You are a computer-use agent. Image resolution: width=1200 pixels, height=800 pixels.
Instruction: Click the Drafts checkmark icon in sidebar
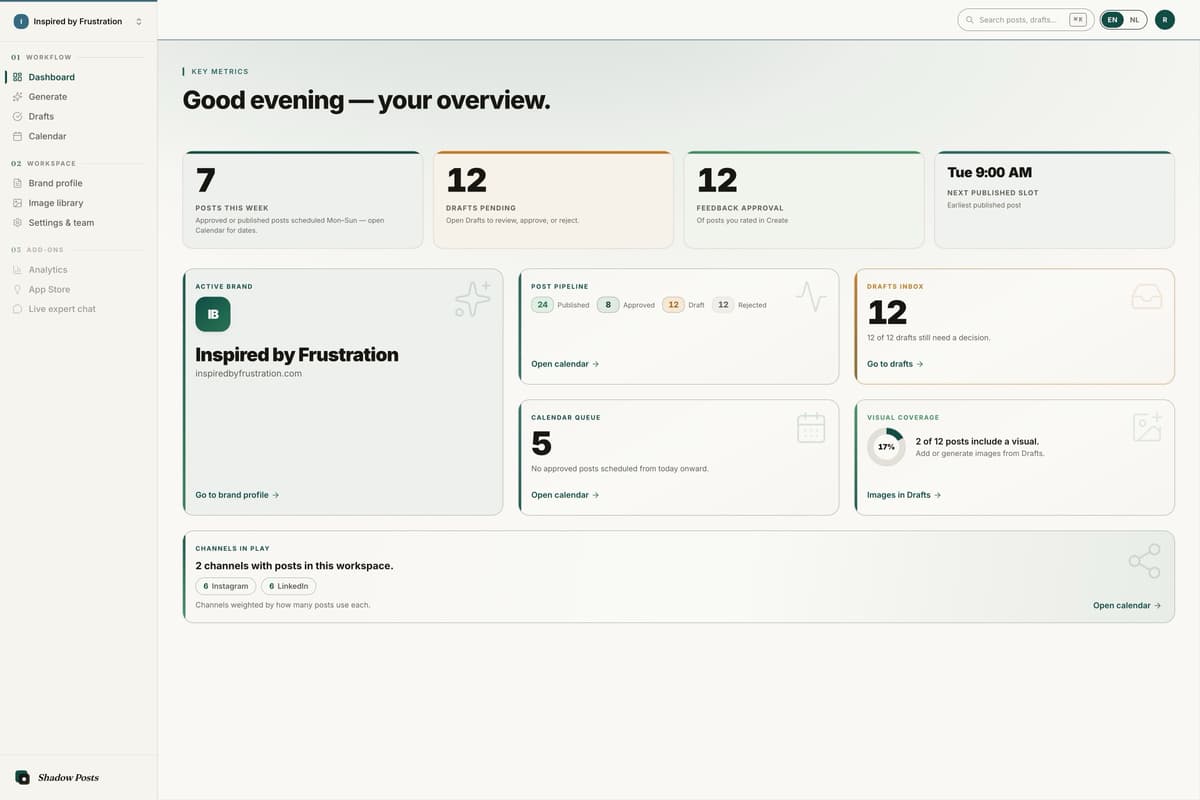[17, 116]
